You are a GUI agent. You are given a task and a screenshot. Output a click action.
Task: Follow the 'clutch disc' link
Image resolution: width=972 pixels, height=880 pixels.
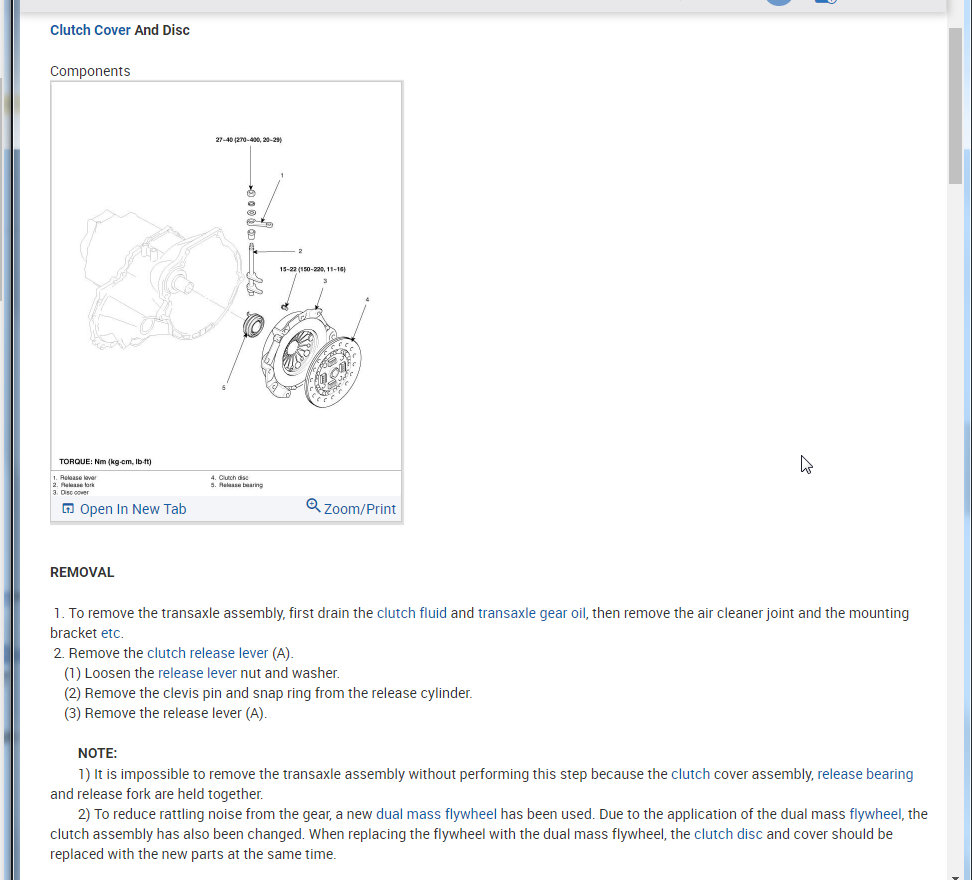728,834
